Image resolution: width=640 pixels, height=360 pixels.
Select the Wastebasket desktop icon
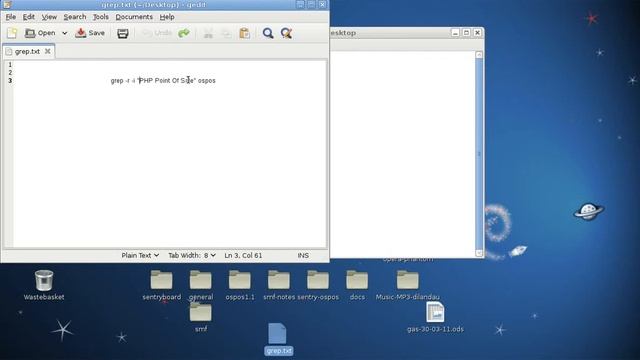(44, 285)
